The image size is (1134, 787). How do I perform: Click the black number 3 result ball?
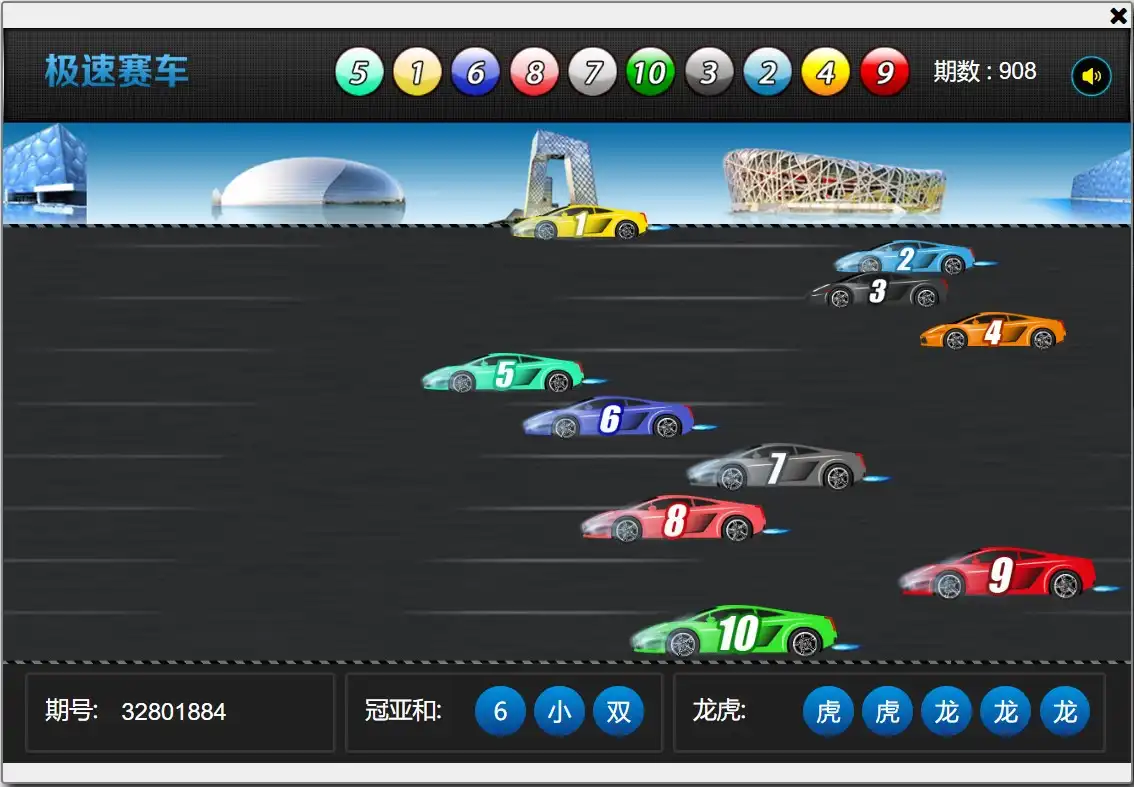click(x=709, y=73)
